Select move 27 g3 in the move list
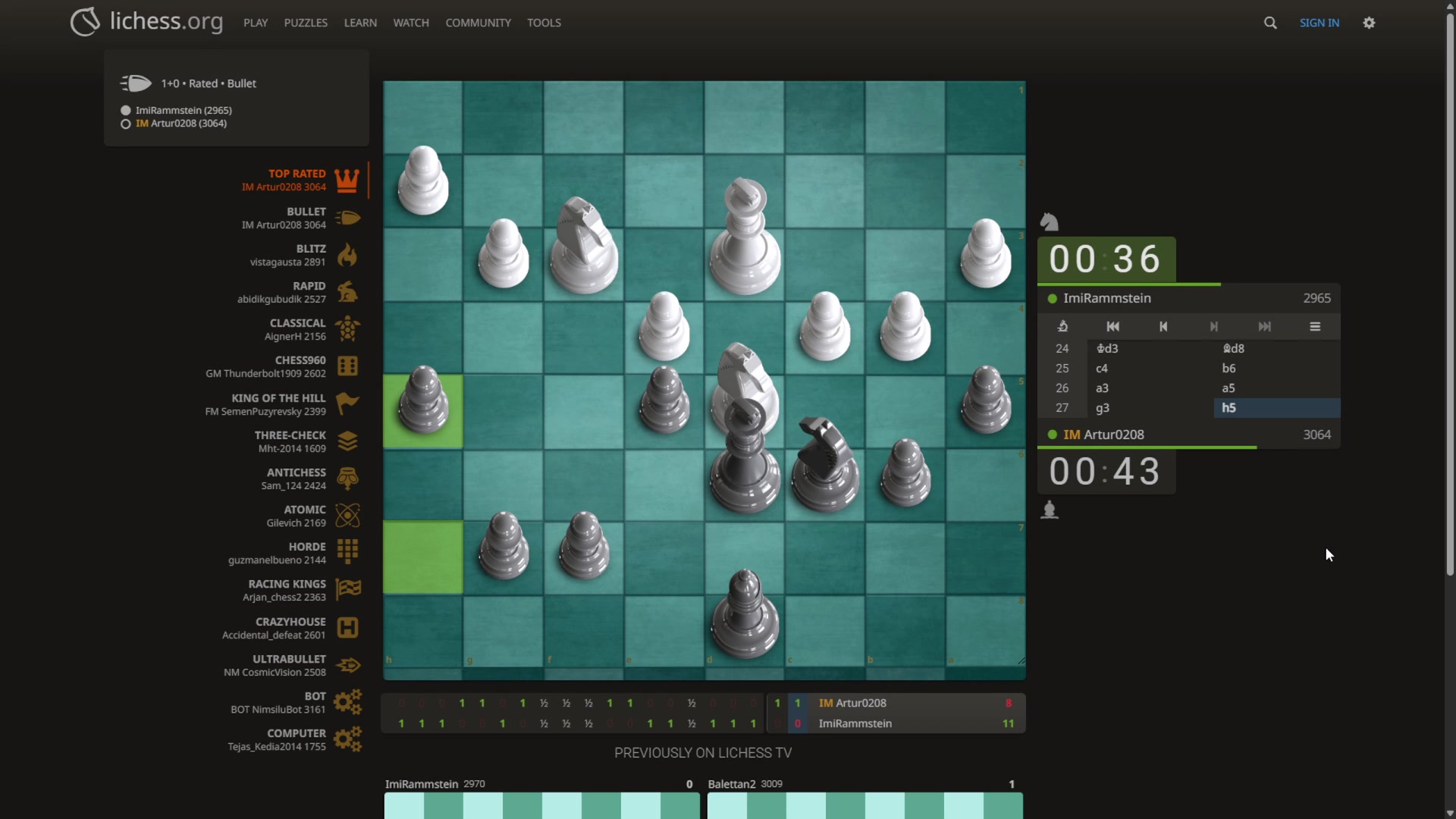The width and height of the screenshot is (1456, 819). [x=1150, y=408]
